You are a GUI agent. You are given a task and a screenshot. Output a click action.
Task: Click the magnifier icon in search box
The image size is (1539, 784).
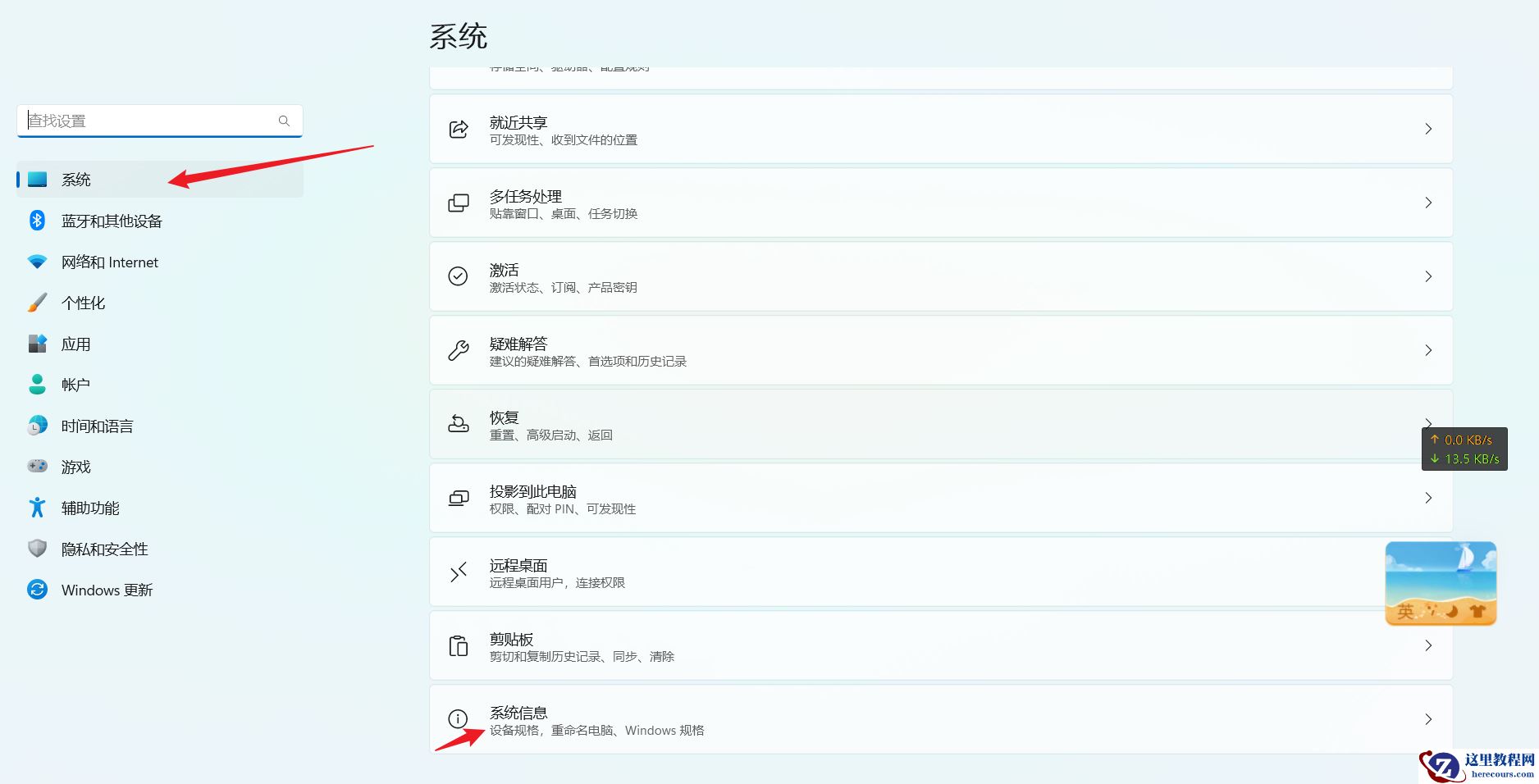click(x=283, y=121)
